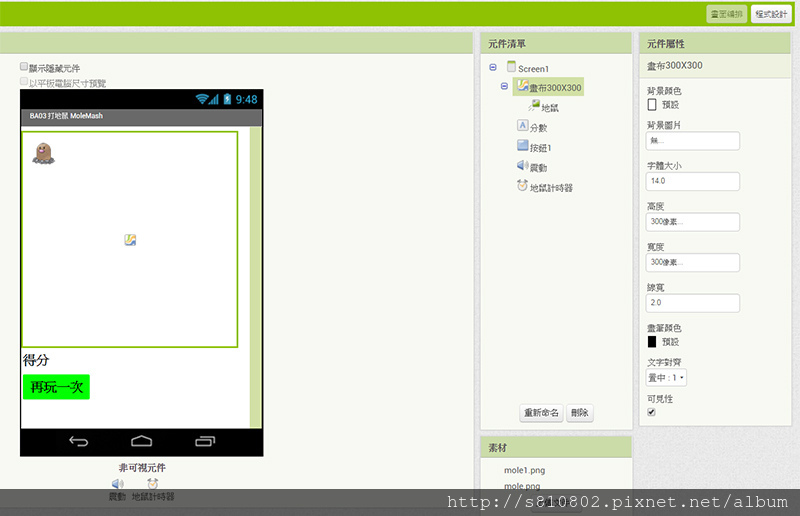
Task: Click the 重新命名 rename button
Action: point(541,412)
